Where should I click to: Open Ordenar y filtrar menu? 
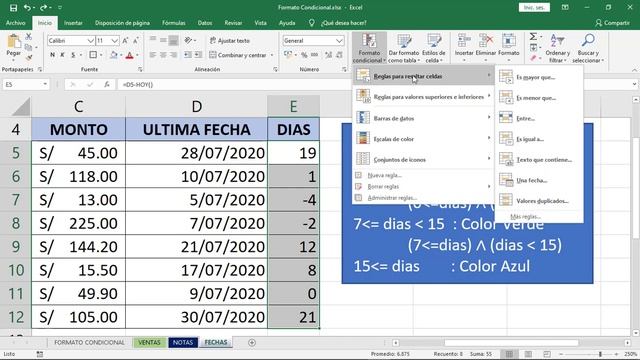coord(558,48)
